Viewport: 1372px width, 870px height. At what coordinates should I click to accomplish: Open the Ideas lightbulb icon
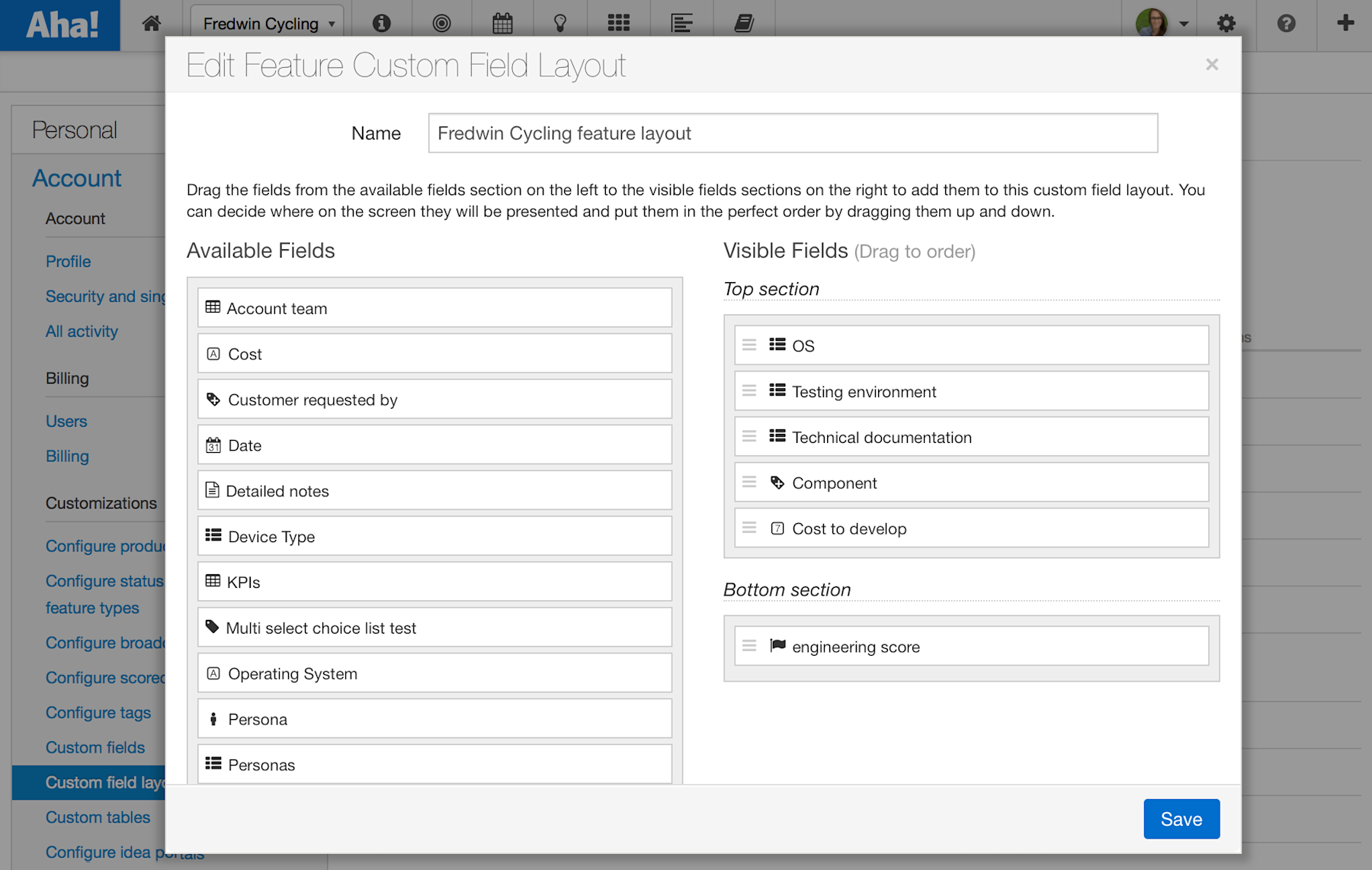click(561, 24)
